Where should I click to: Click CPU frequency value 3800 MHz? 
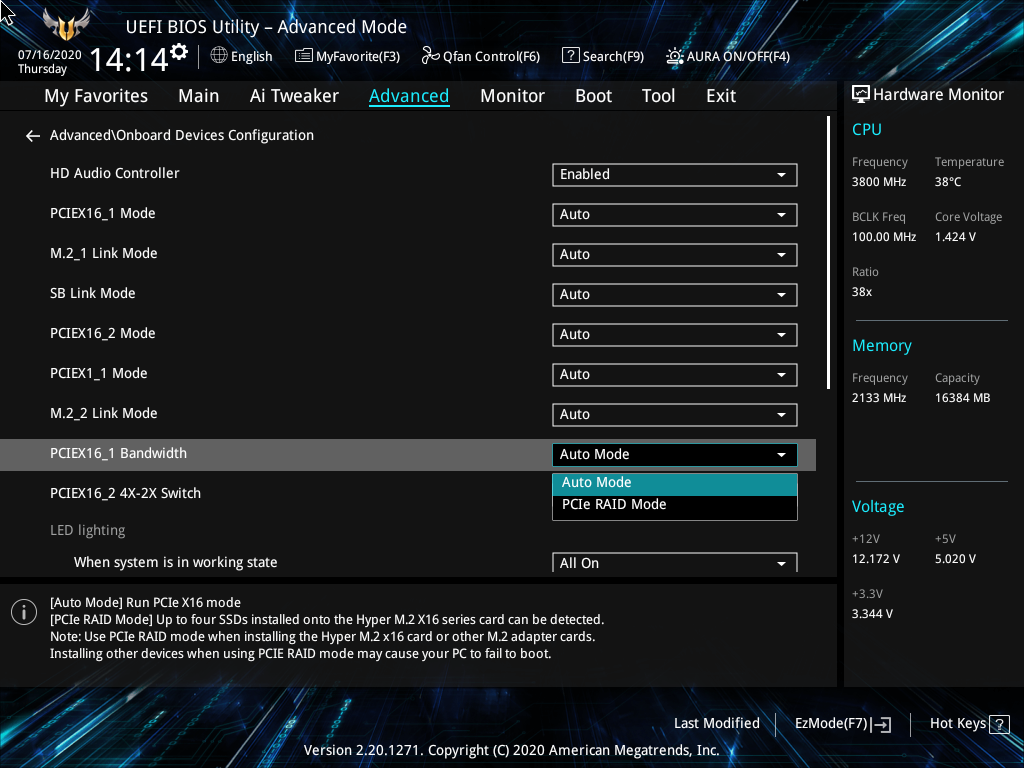[878, 182]
